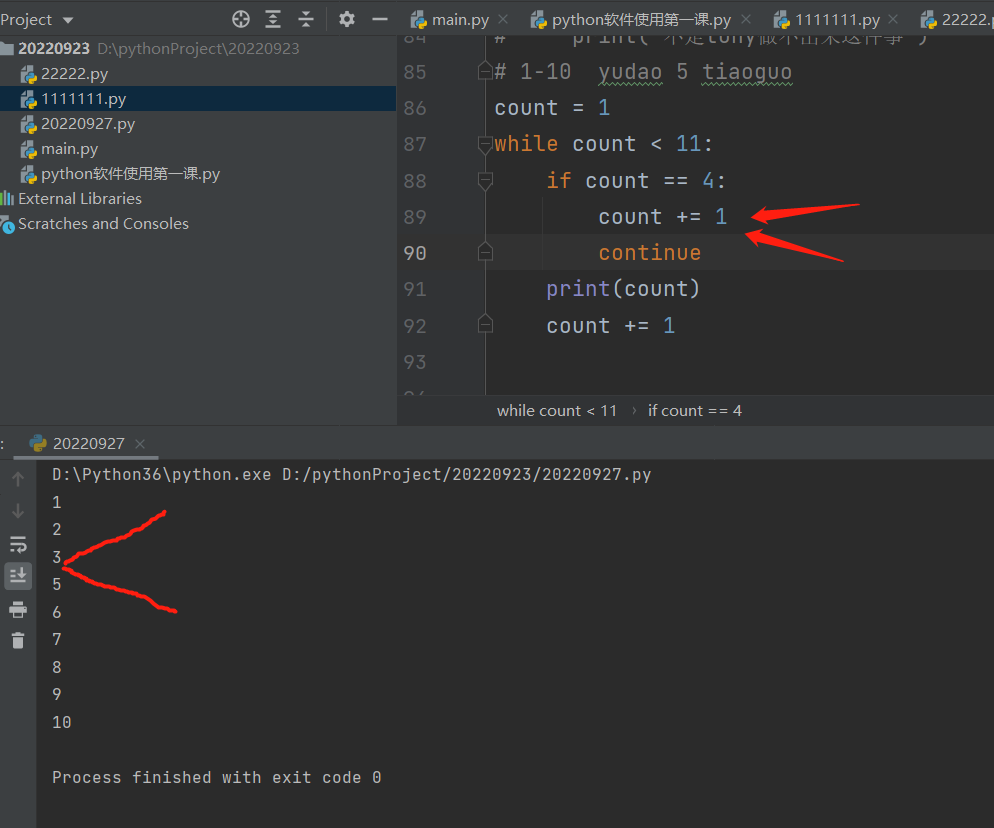Click 'if count == 4' breadcrumb
This screenshot has height=828, width=994.
coord(694,411)
